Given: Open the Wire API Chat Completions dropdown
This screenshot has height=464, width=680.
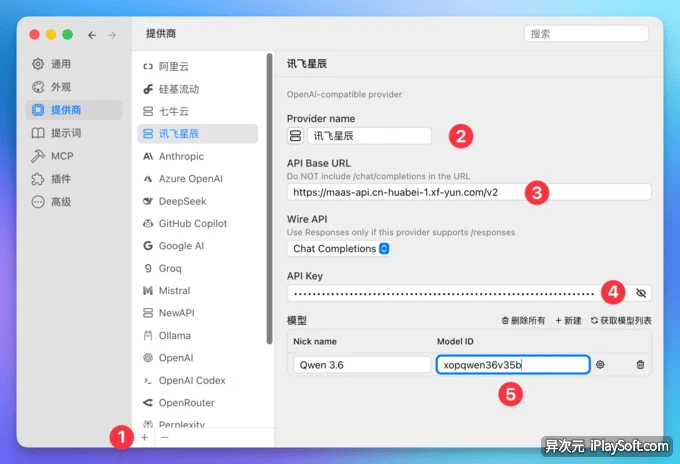Looking at the screenshot, I should 339,249.
